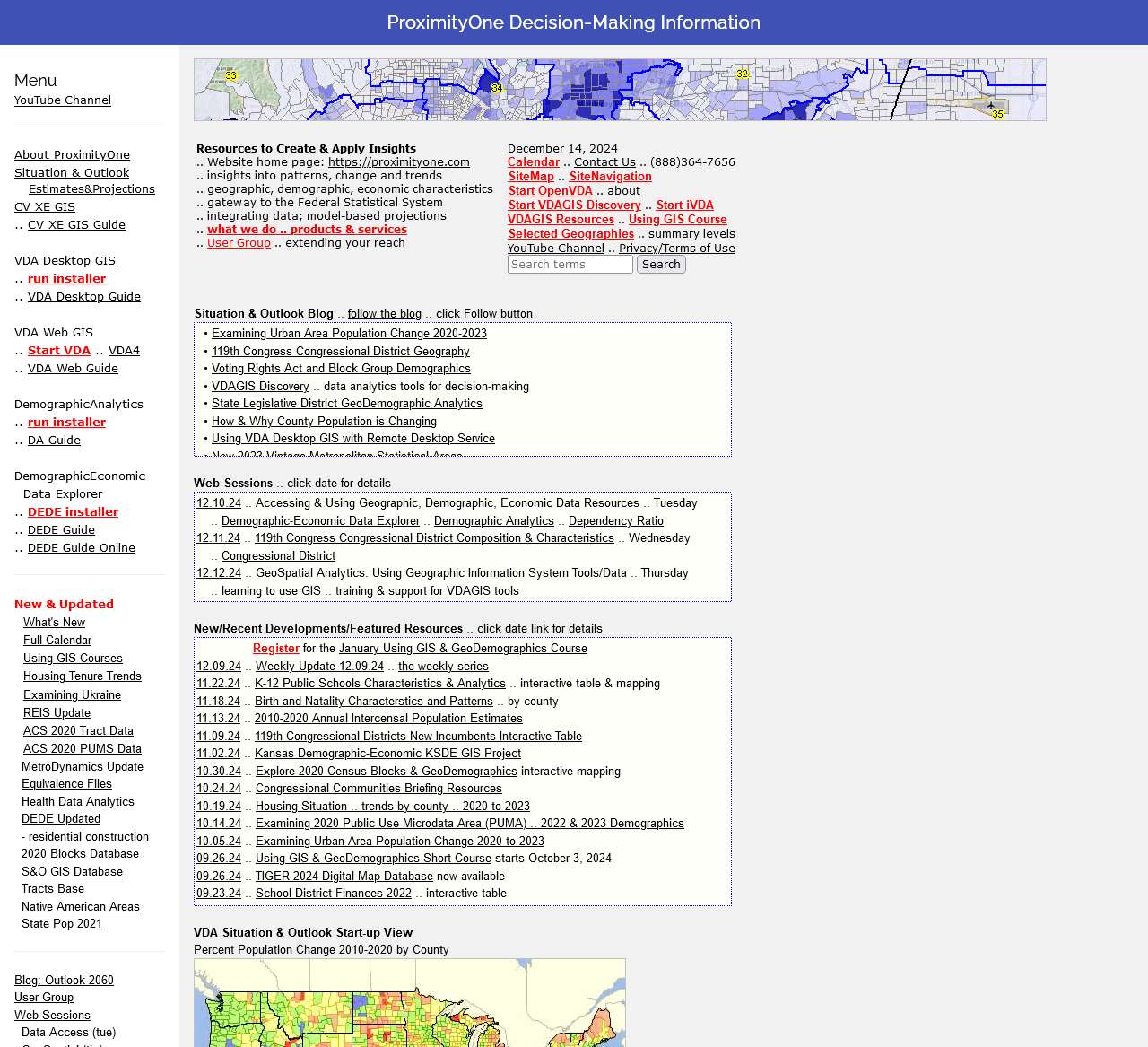
Task: Click the Contact Us link
Action: [604, 162]
